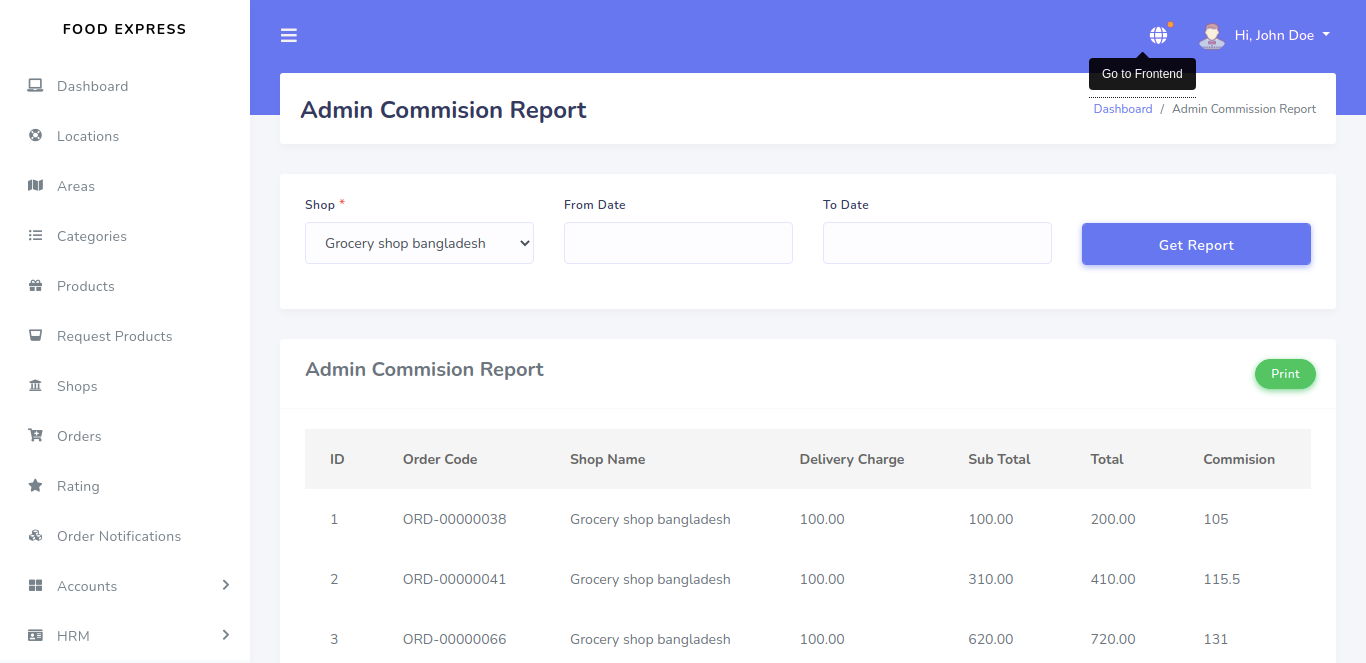1366x663 pixels.
Task: Click the HRM id-card icon
Action: tap(35, 636)
